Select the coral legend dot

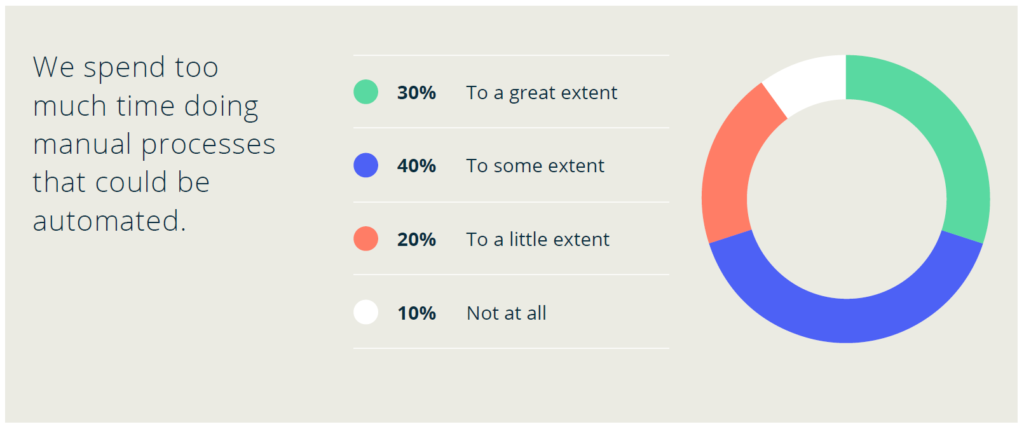point(366,239)
